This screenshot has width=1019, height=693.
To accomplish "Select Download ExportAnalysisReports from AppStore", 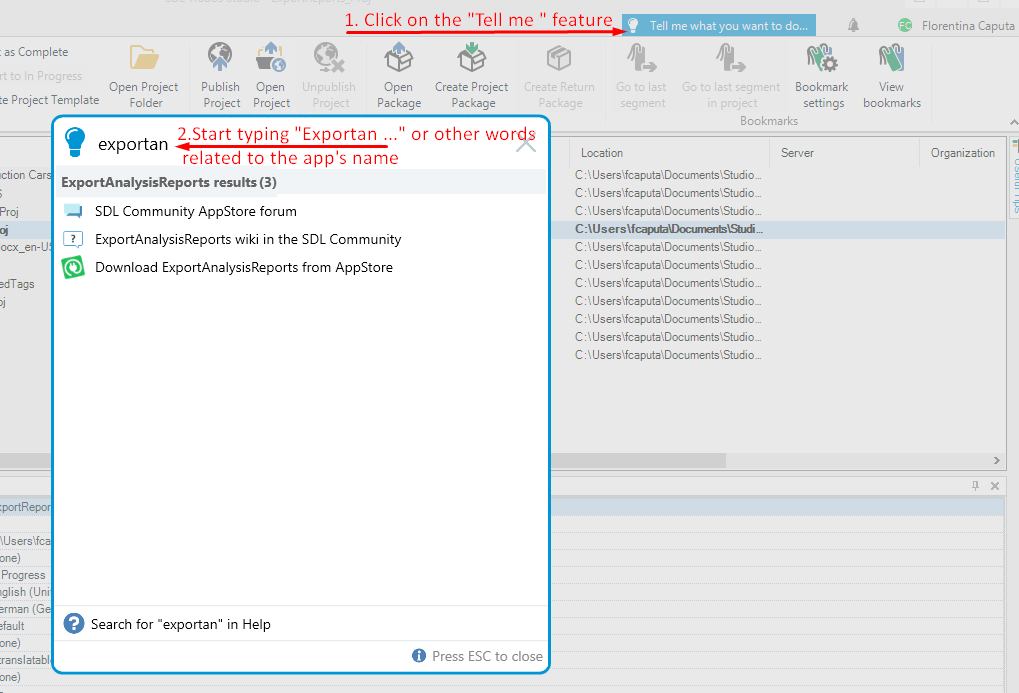I will point(244,267).
